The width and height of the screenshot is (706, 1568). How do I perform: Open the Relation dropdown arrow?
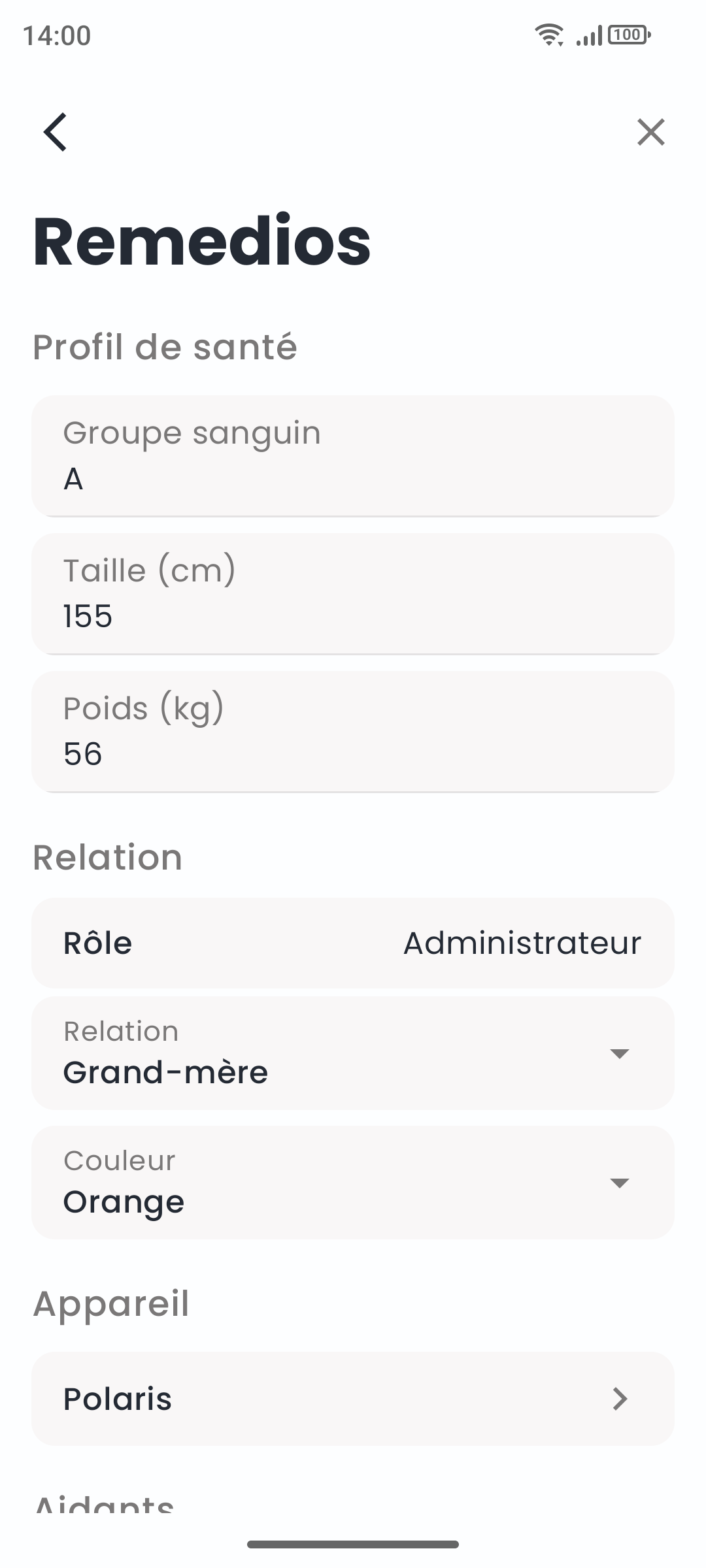[619, 1053]
